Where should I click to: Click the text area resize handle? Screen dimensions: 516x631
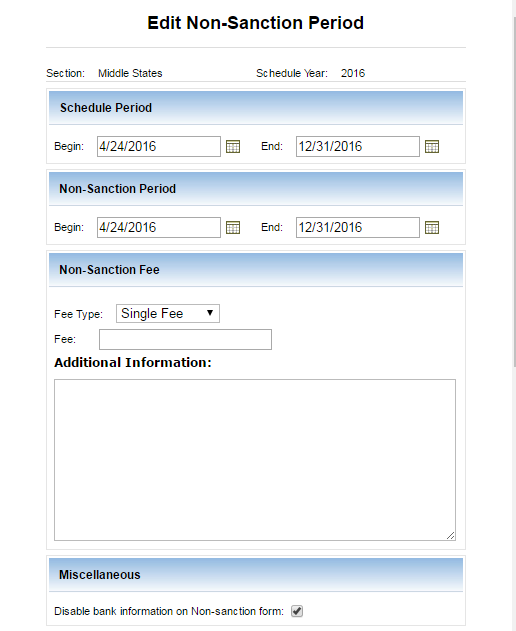point(451,535)
